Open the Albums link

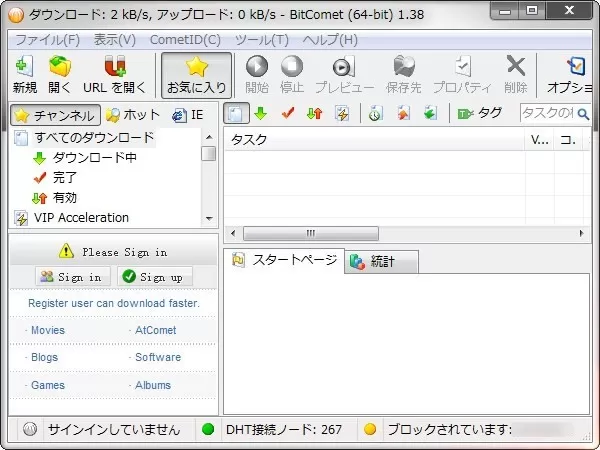pyautogui.click(x=153, y=385)
